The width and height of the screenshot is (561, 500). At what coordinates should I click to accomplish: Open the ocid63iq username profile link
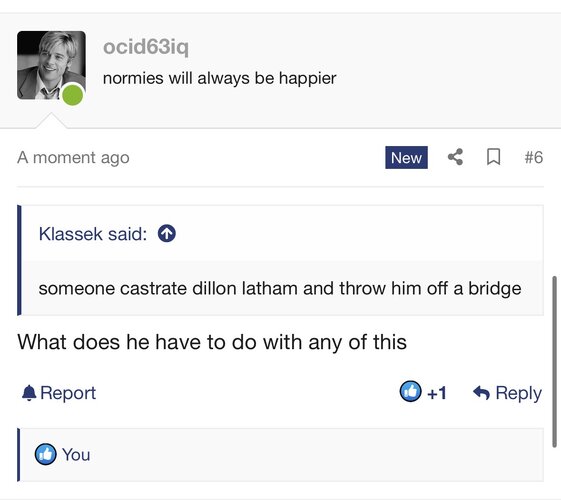coord(146,47)
